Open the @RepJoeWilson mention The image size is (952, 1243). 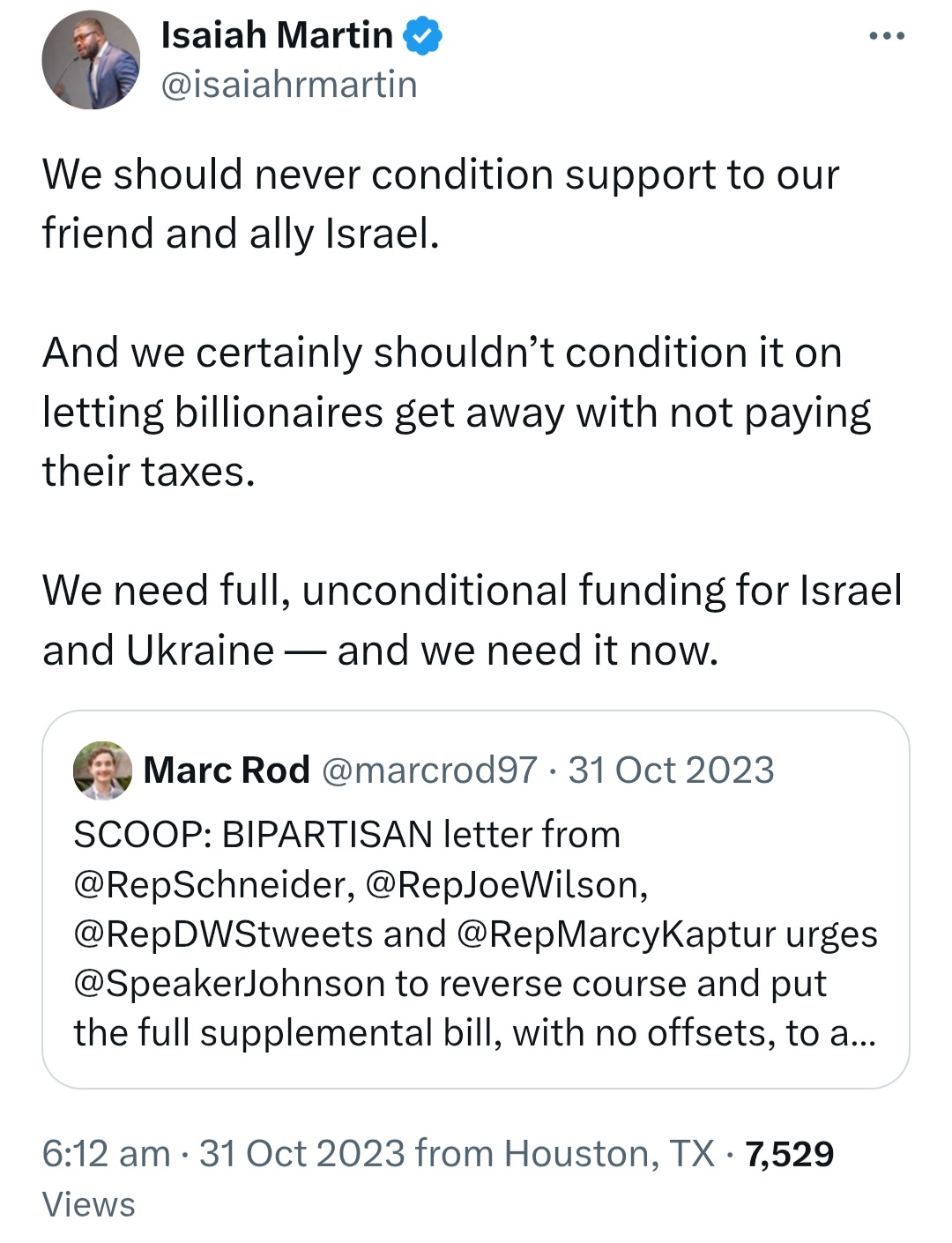click(506, 884)
